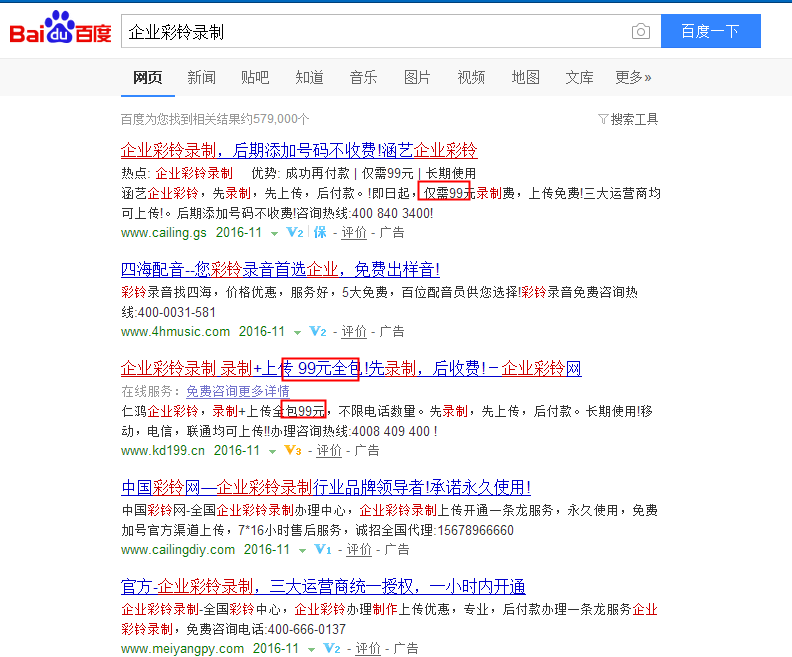Click 免费咨询更多详情 link
Screen dimensions: 792x657
tap(238, 391)
